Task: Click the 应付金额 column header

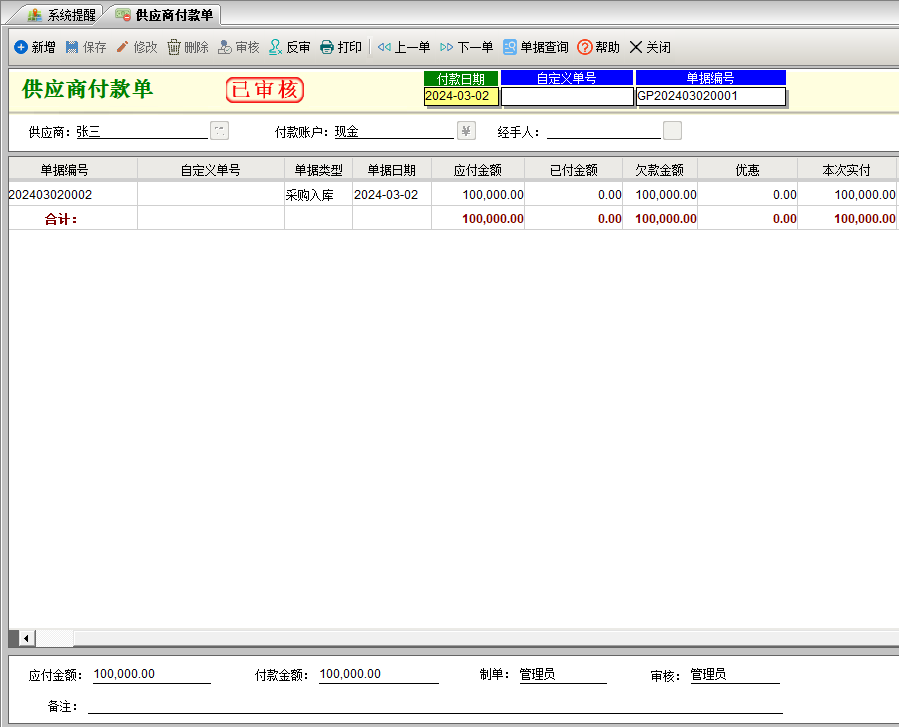Action: click(x=477, y=170)
